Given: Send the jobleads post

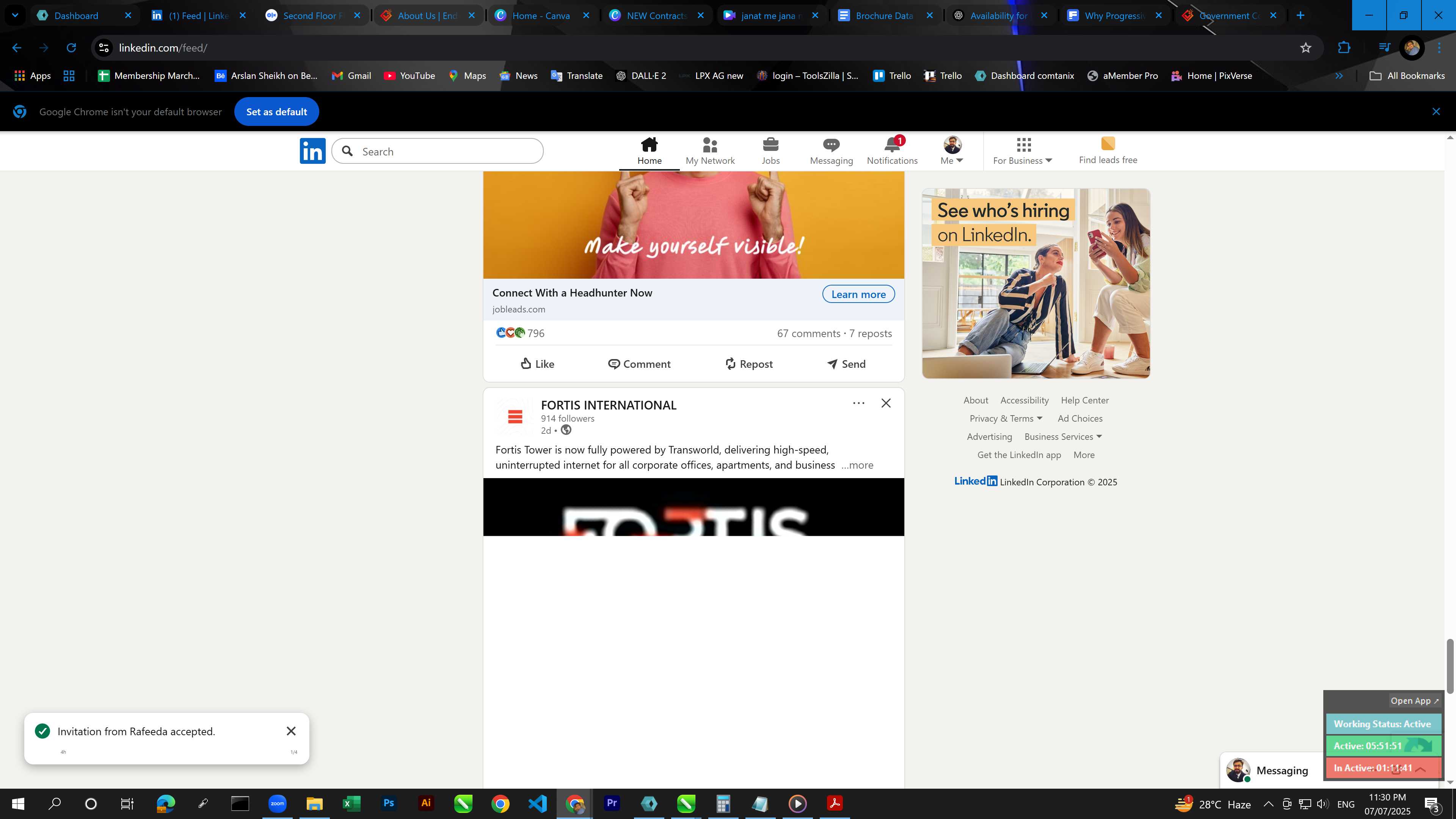Looking at the screenshot, I should [x=846, y=364].
